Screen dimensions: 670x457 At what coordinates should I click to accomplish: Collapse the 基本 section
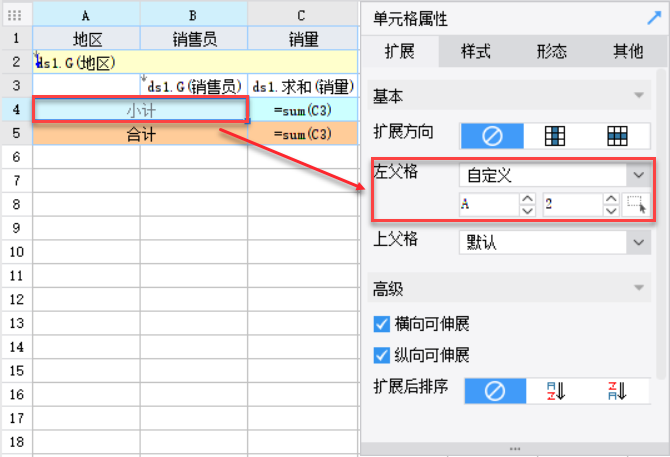click(x=638, y=95)
